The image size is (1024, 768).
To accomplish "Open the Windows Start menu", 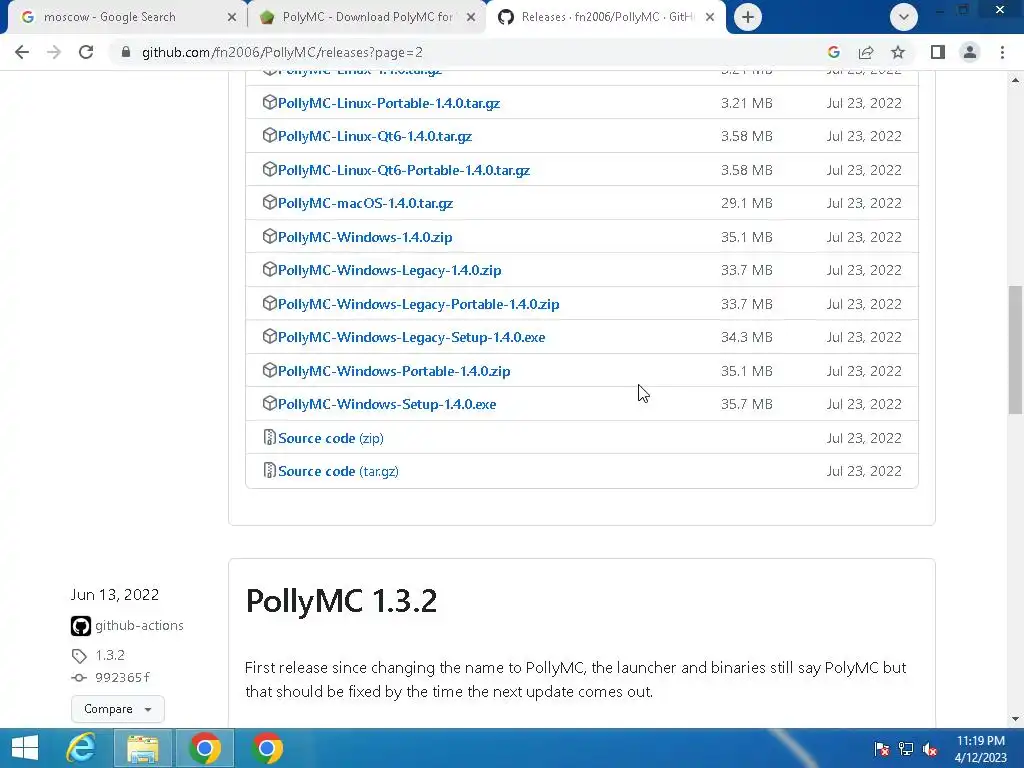I will (x=25, y=748).
